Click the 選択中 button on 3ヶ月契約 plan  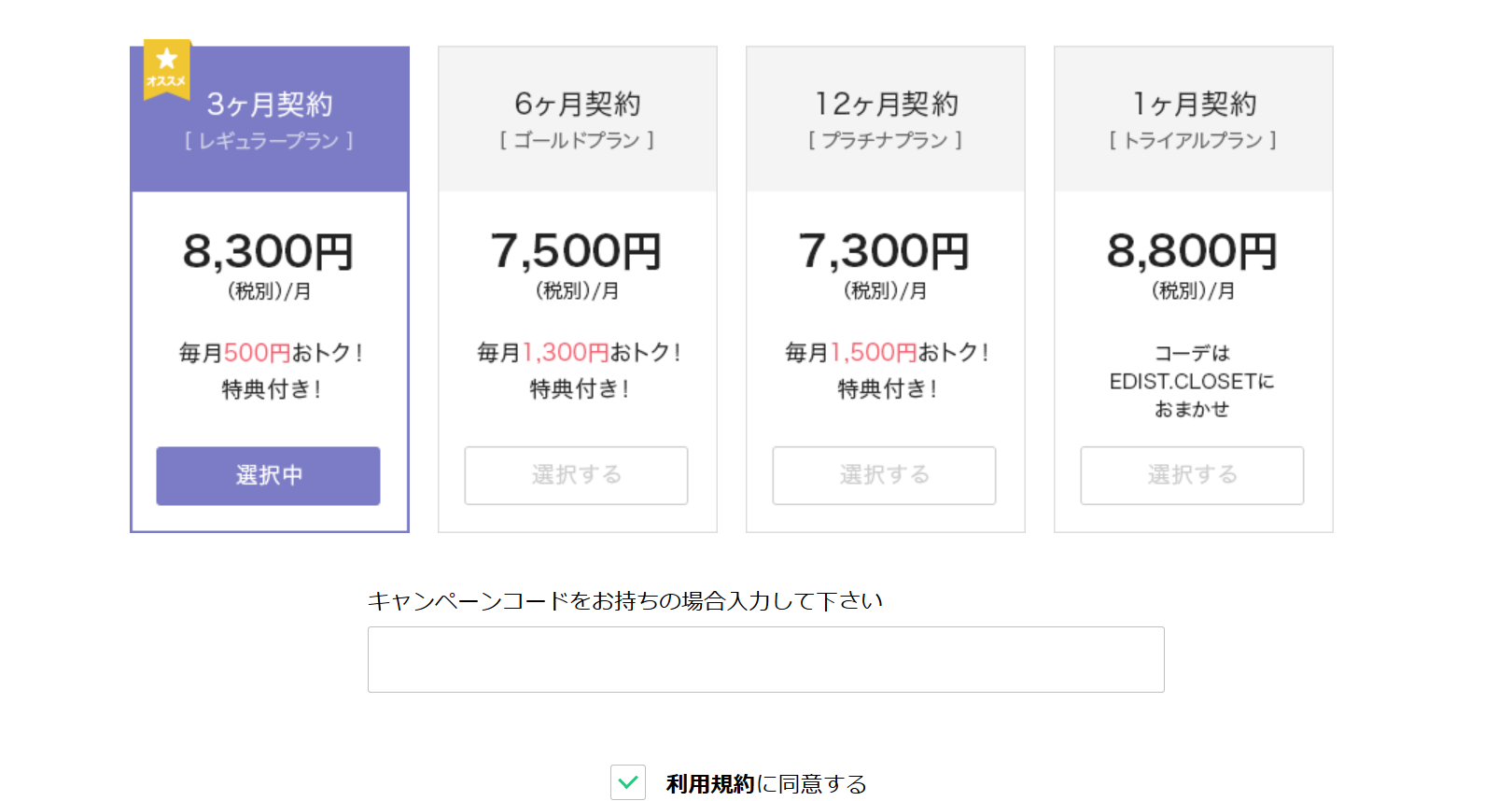[x=268, y=476]
